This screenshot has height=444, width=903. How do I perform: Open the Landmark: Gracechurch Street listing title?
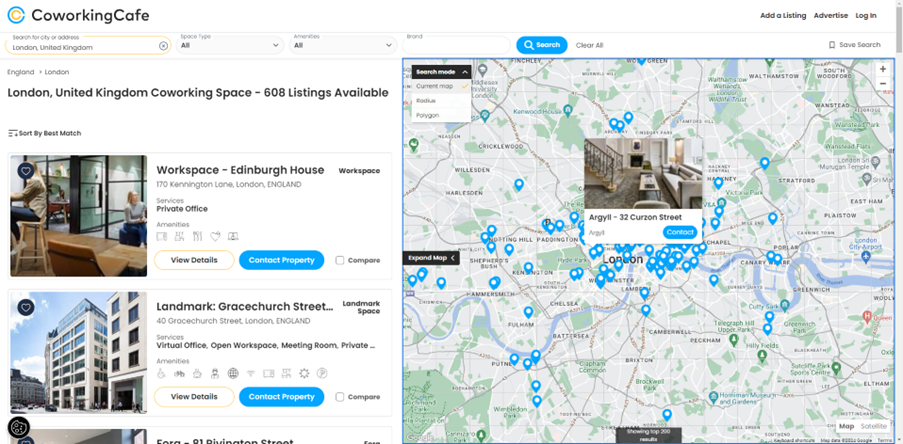coord(245,306)
